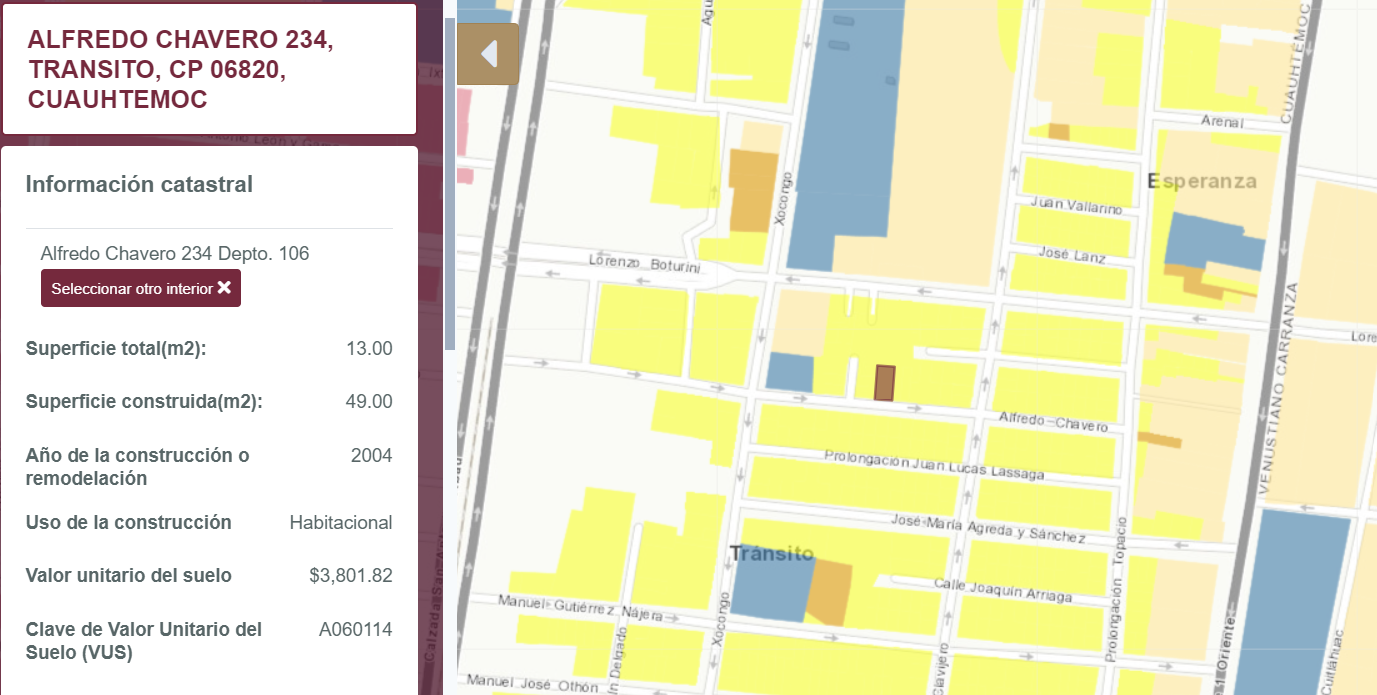The width and height of the screenshot is (1377, 695).
Task: Select the small orange parcel near Arenal street
Action: coord(1058,132)
